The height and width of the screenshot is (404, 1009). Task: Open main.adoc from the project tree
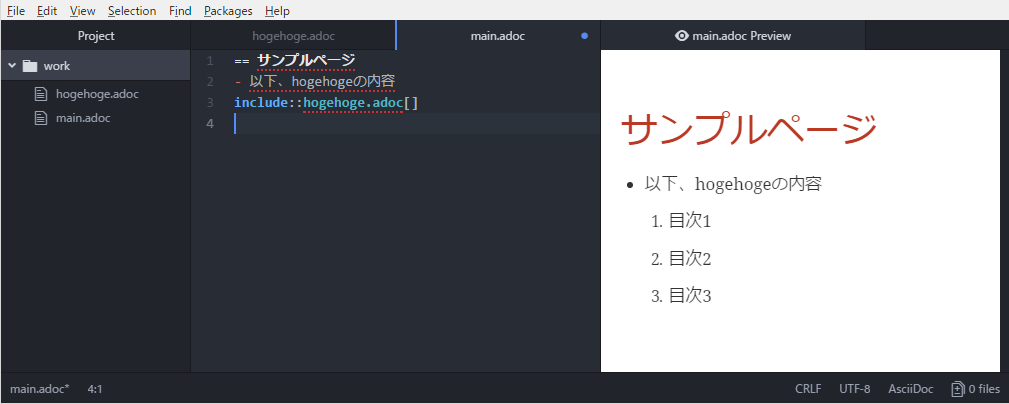click(83, 118)
